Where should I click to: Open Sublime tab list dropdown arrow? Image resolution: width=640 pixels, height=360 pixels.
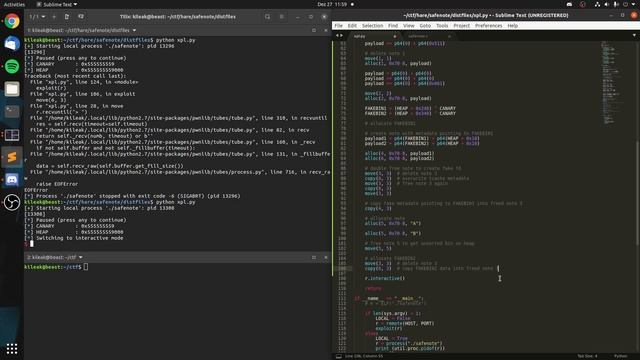pyautogui.click(x=634, y=36)
